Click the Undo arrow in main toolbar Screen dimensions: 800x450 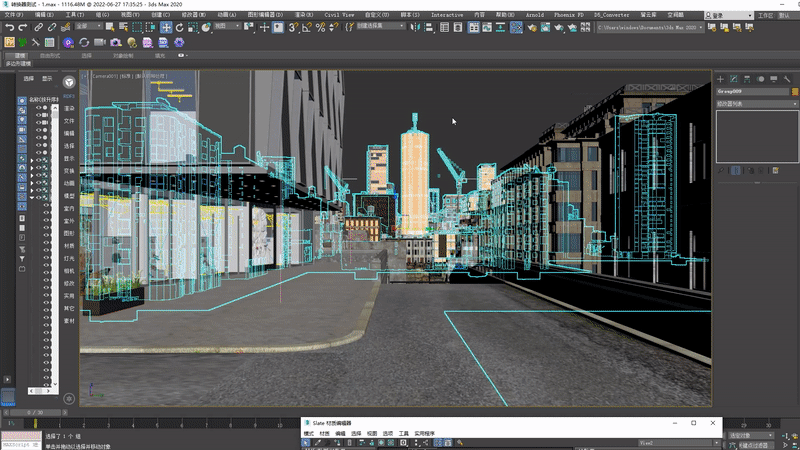point(9,27)
